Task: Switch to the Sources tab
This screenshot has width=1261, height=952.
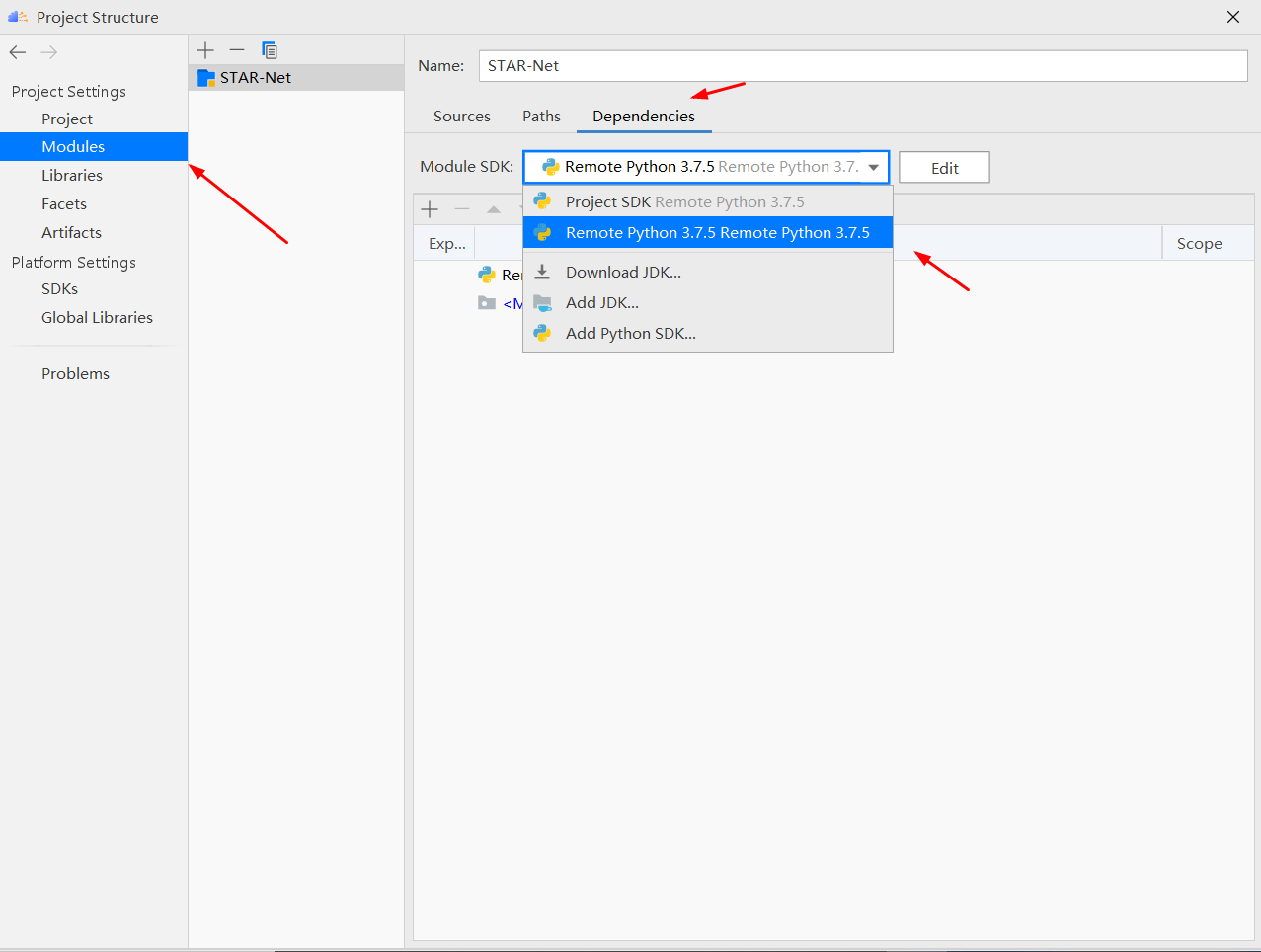Action: click(462, 116)
